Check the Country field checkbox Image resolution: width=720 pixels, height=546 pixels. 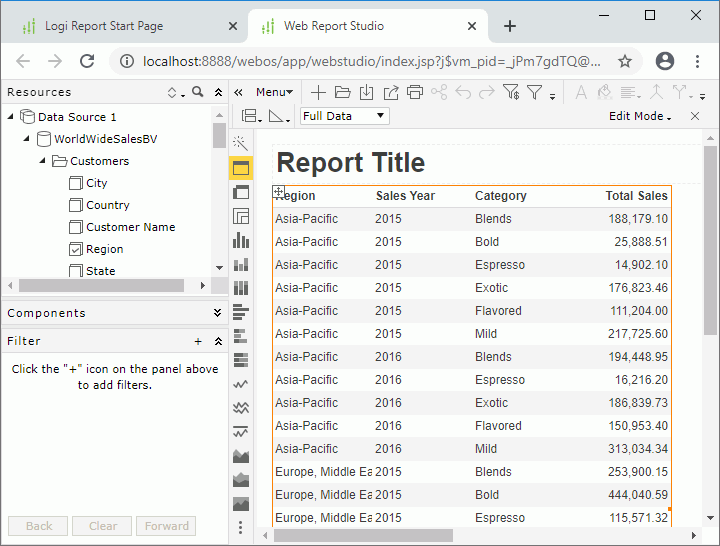76,205
